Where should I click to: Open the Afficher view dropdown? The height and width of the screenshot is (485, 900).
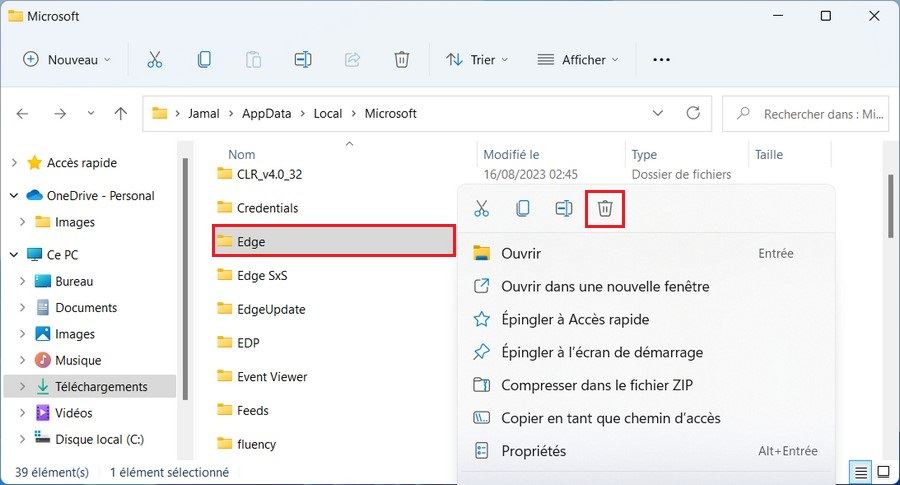(577, 60)
